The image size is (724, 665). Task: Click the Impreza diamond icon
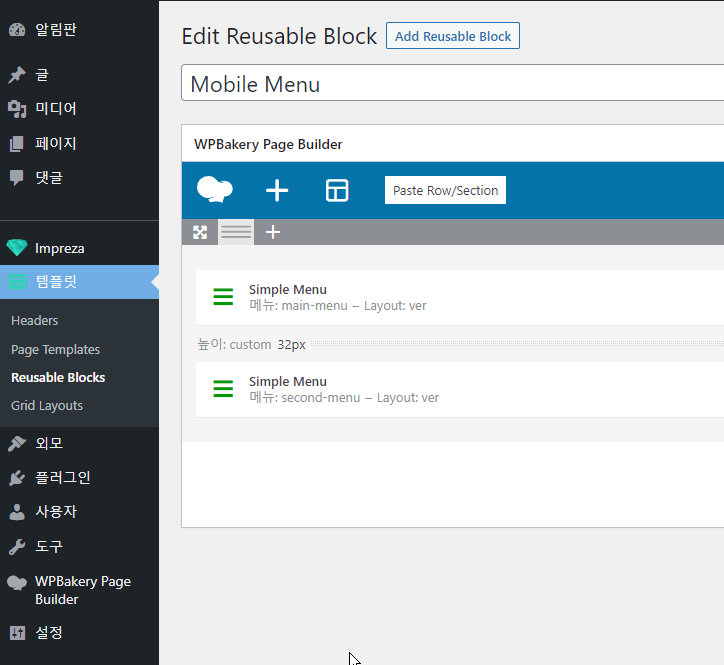[17, 248]
